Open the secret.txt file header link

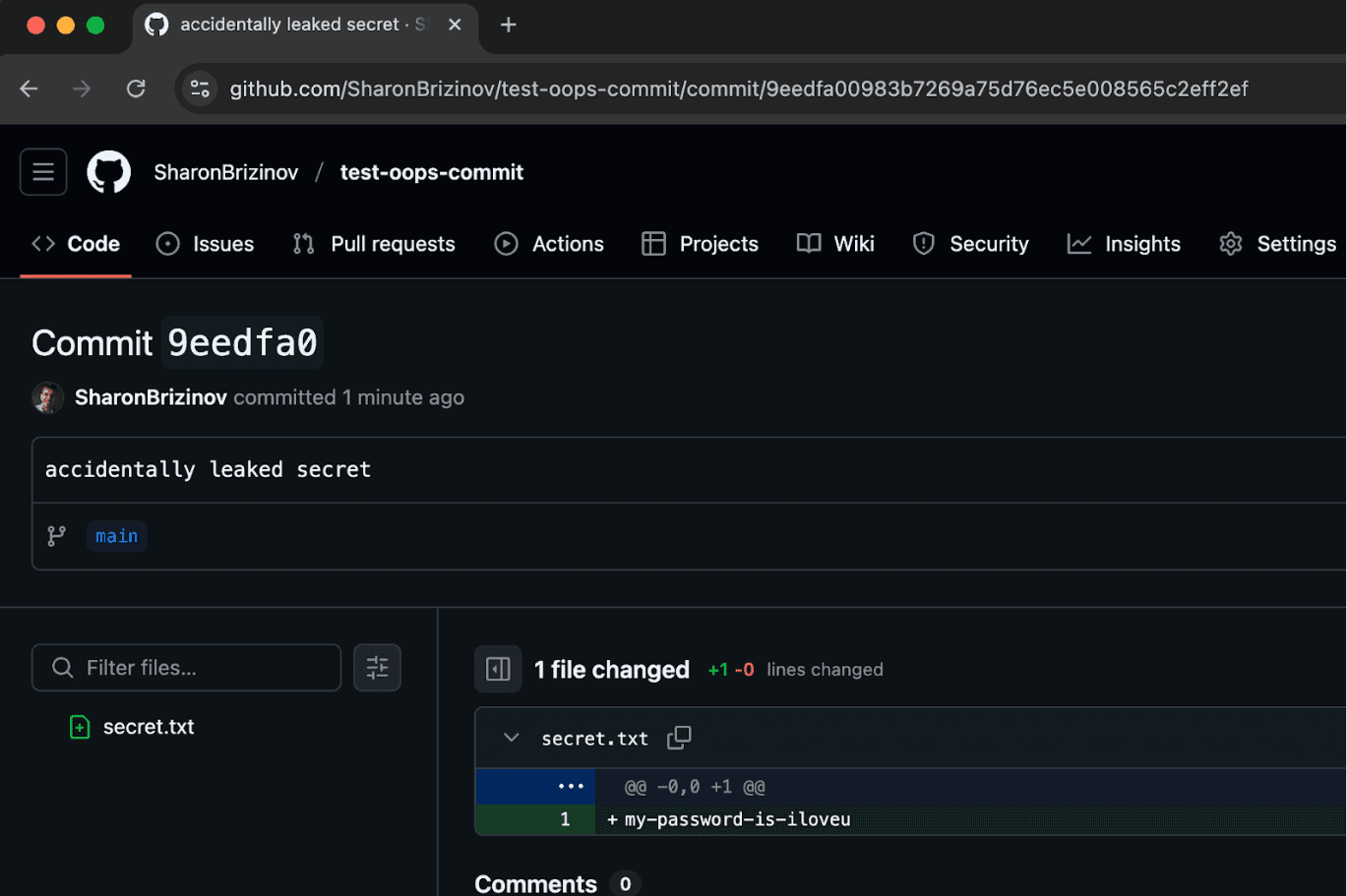(594, 739)
